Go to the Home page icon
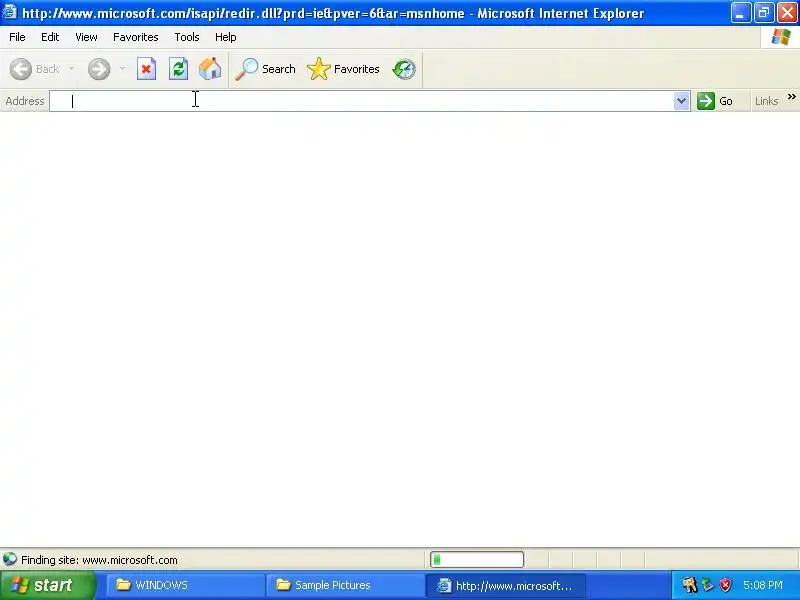800x600 pixels. pos(210,69)
